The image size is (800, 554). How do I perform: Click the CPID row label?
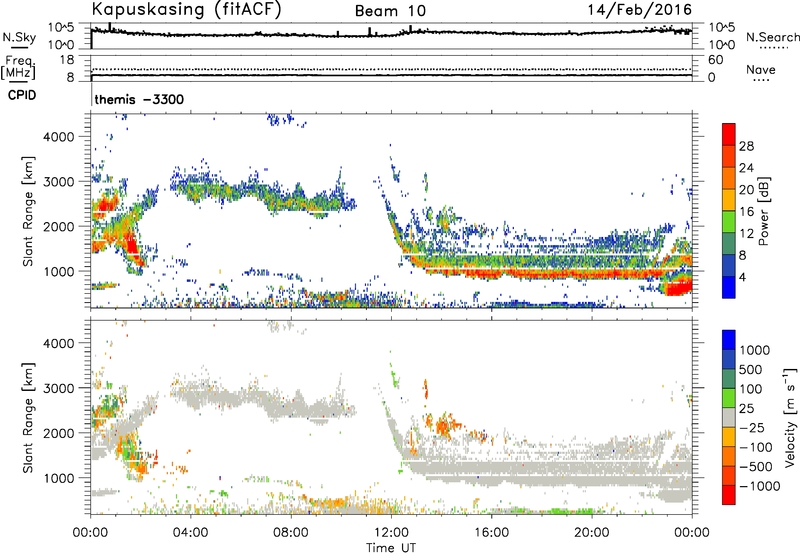22,95
